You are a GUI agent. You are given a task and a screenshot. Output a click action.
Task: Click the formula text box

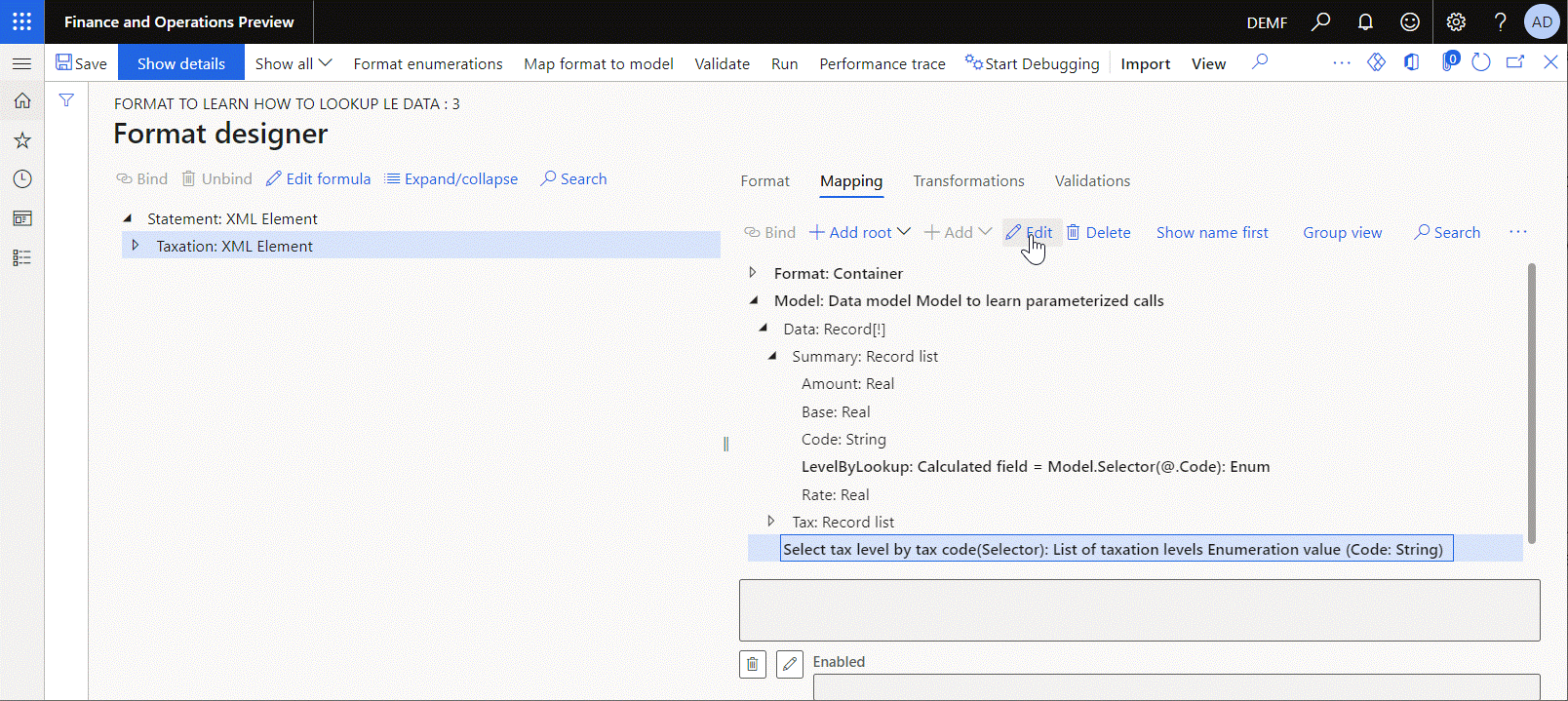point(1139,610)
